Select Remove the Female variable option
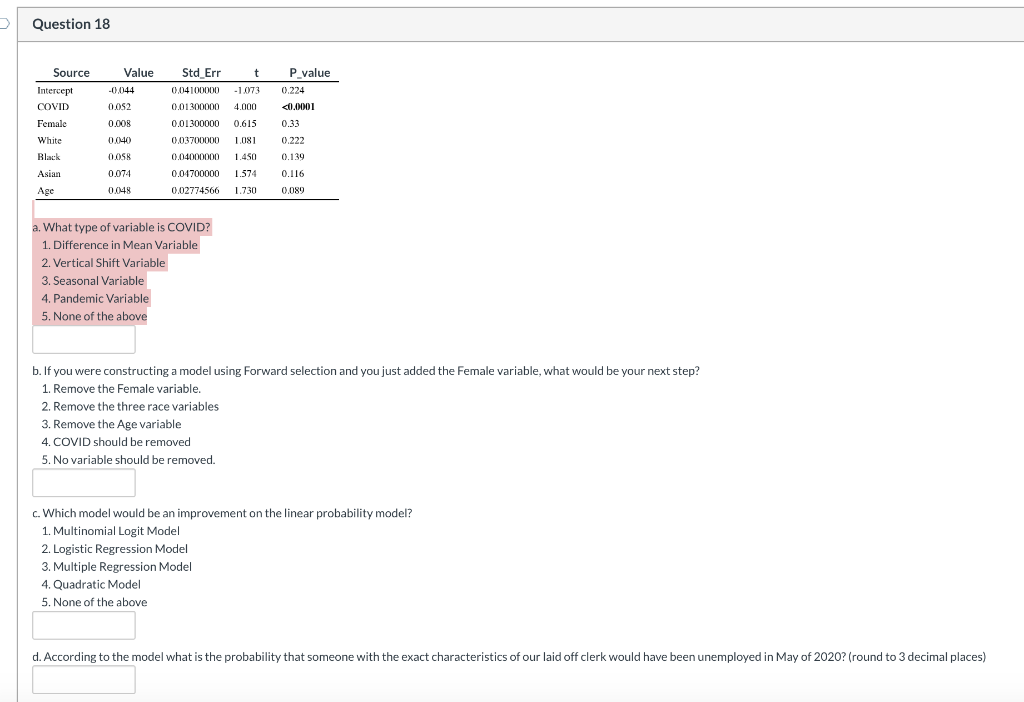This screenshot has width=1024, height=702. tap(118, 388)
